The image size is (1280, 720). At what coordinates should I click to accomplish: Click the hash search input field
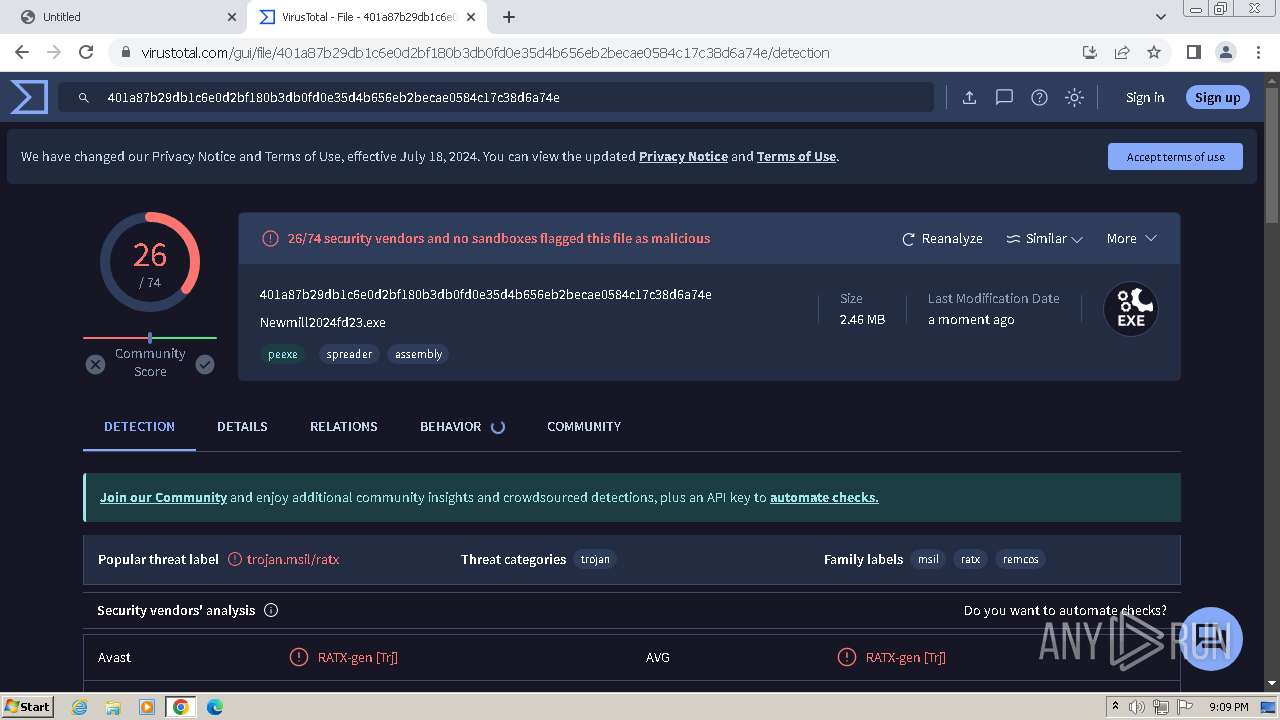coord(496,97)
